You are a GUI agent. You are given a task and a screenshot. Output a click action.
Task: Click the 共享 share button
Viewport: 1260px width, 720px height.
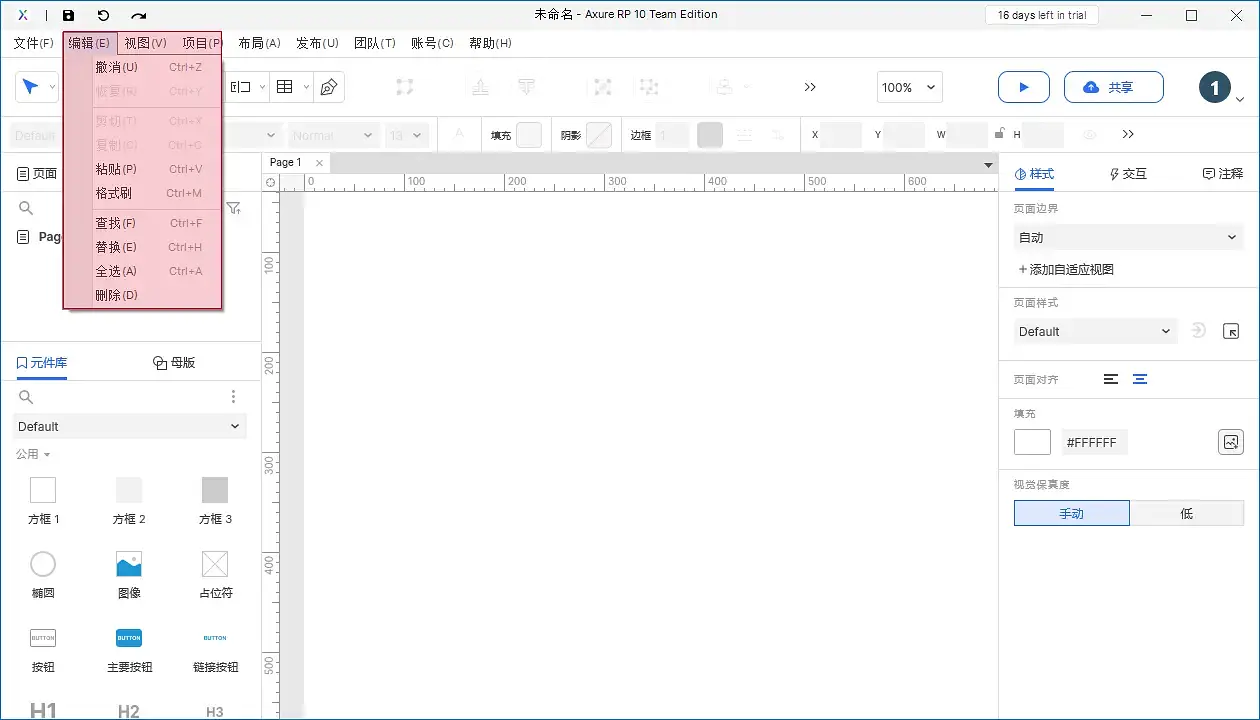pyautogui.click(x=1113, y=87)
